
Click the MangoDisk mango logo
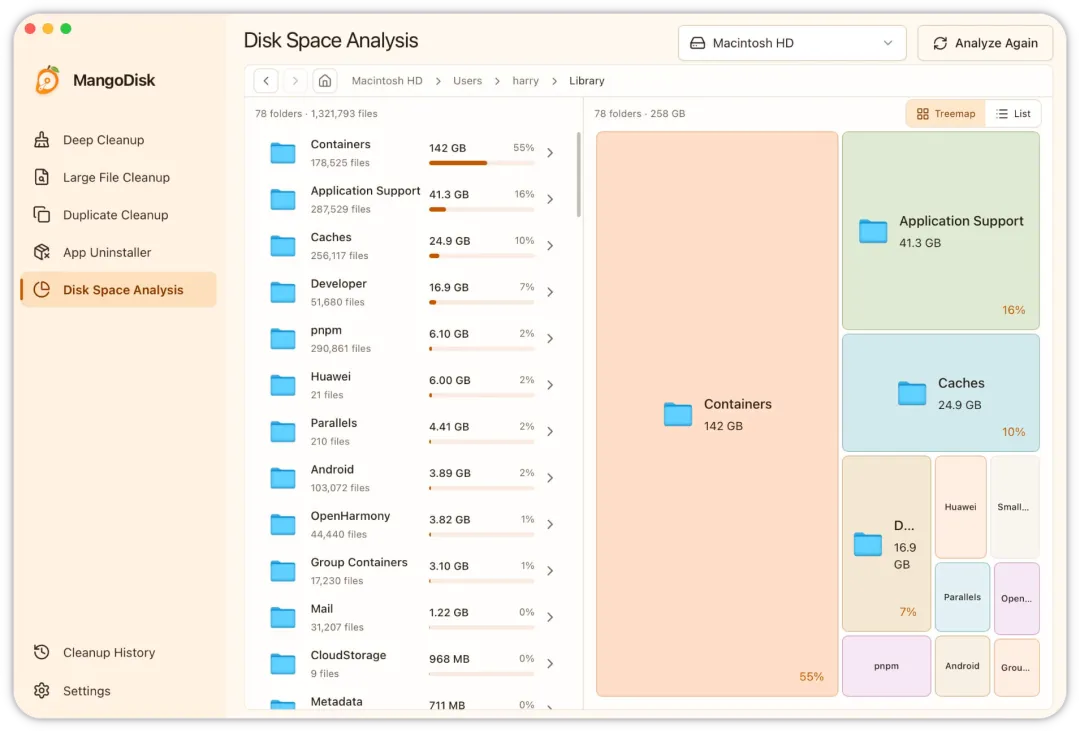tap(48, 80)
